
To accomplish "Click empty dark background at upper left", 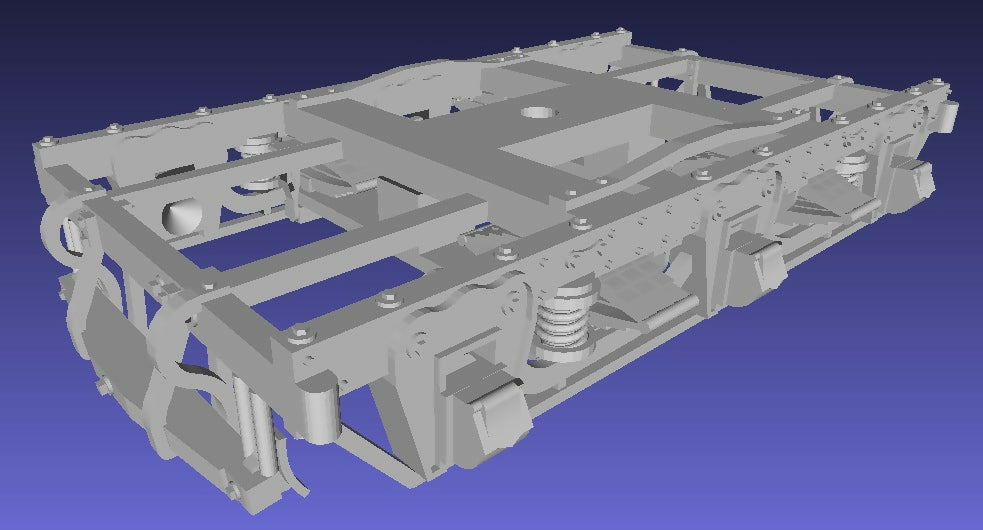I will click(100, 40).
